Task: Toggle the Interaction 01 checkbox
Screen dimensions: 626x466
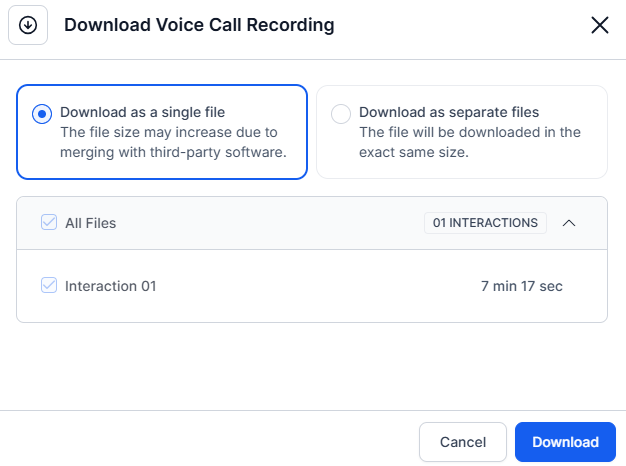Action: click(49, 286)
